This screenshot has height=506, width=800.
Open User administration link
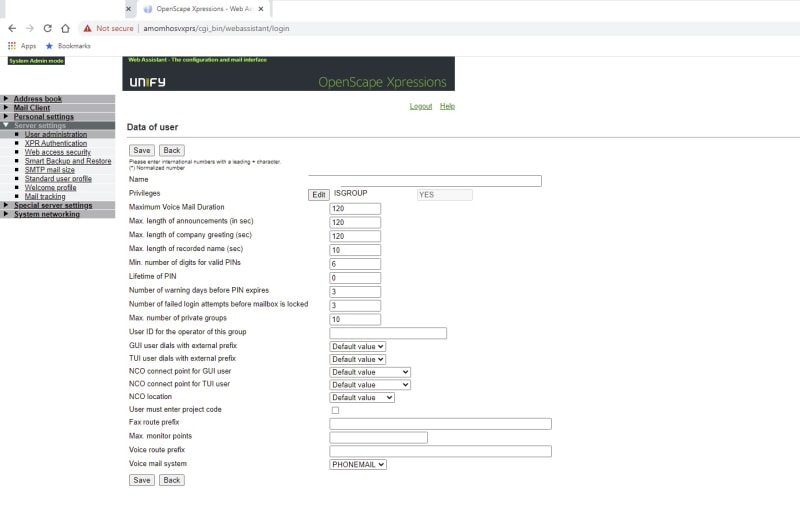(56, 134)
